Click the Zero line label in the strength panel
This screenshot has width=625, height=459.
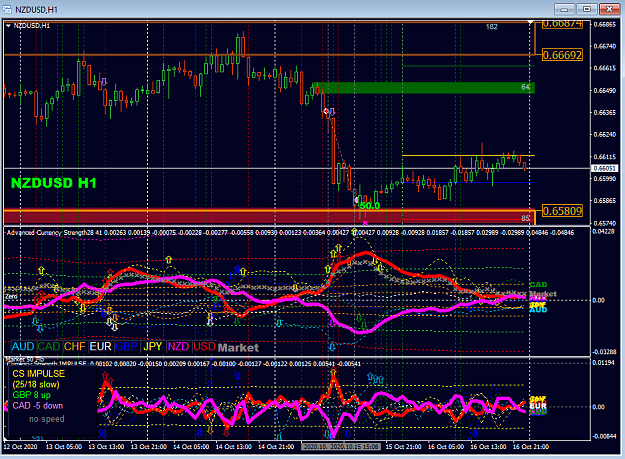click(x=11, y=296)
